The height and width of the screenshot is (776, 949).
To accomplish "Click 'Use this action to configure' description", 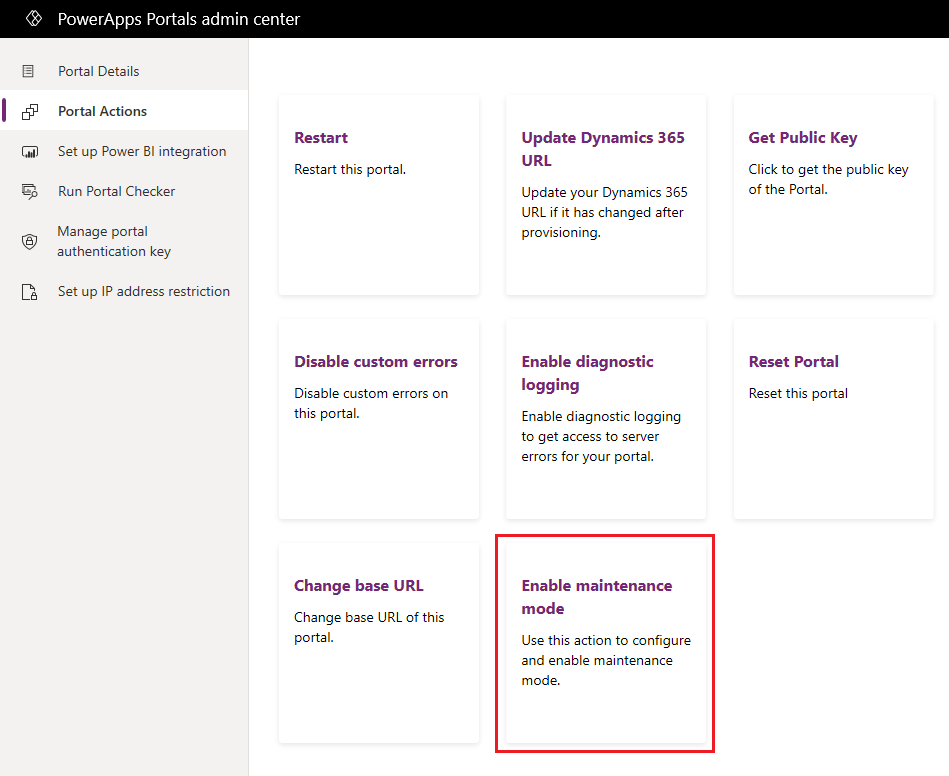I will (x=606, y=660).
